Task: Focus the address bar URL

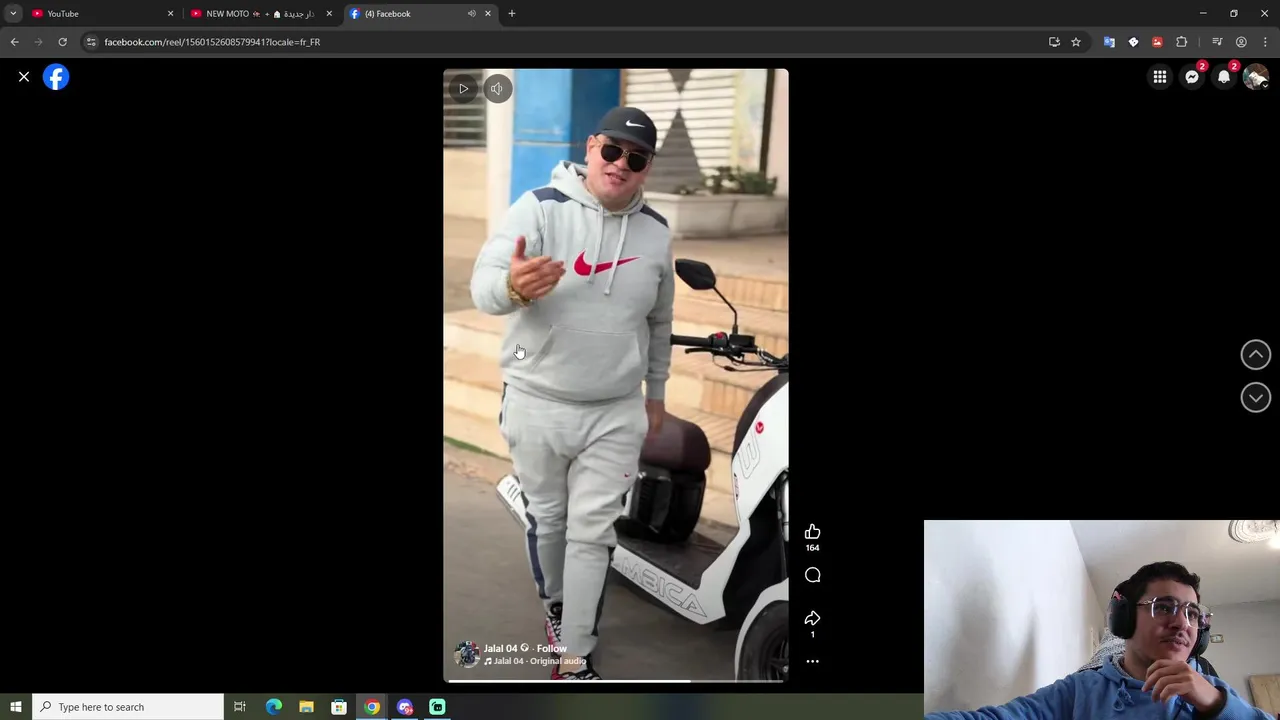Action: 212,42
